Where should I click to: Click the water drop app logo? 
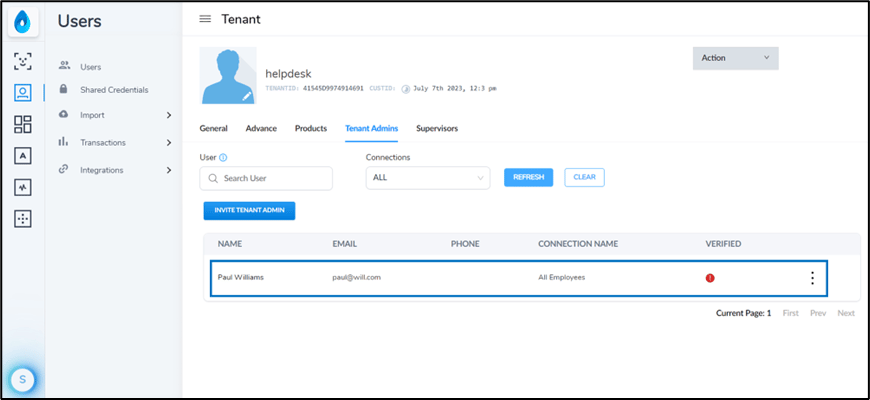(x=23, y=23)
